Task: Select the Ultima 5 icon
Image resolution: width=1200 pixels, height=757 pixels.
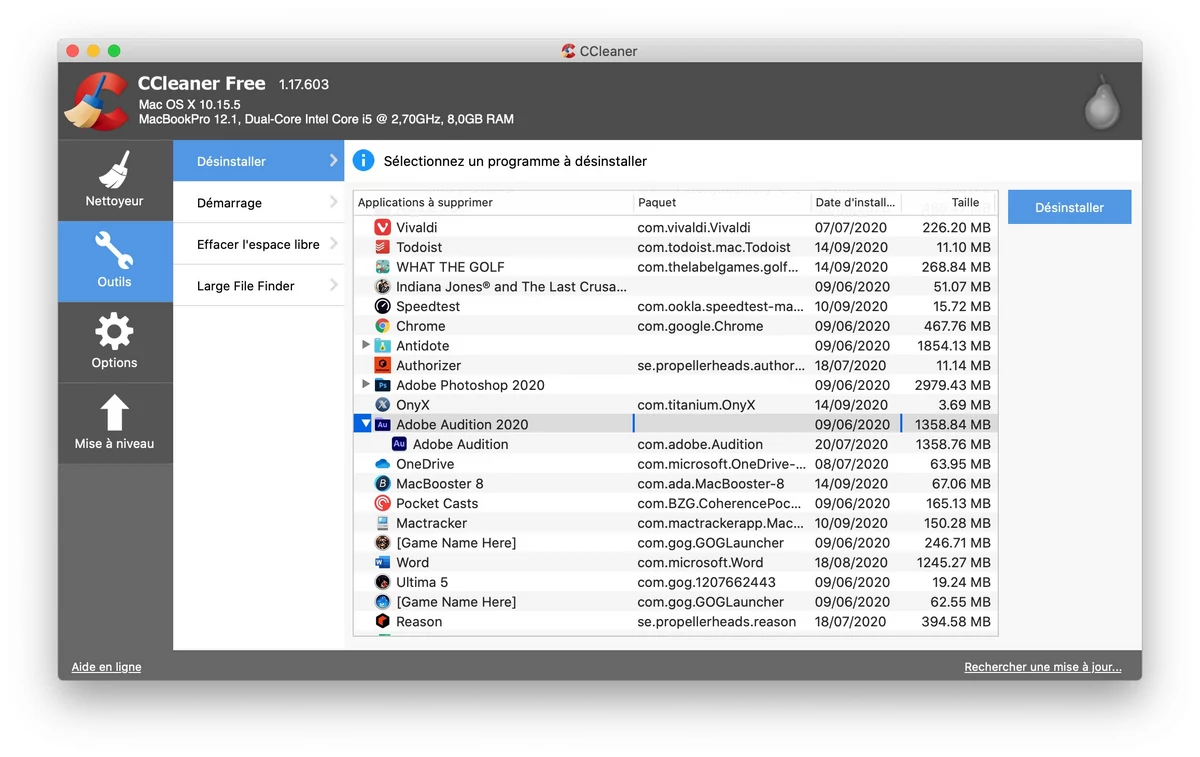Action: coord(382,582)
